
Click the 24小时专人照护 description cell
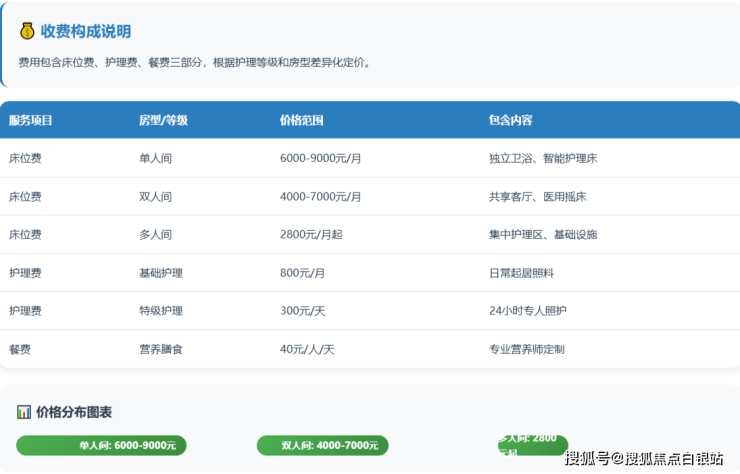point(528,311)
